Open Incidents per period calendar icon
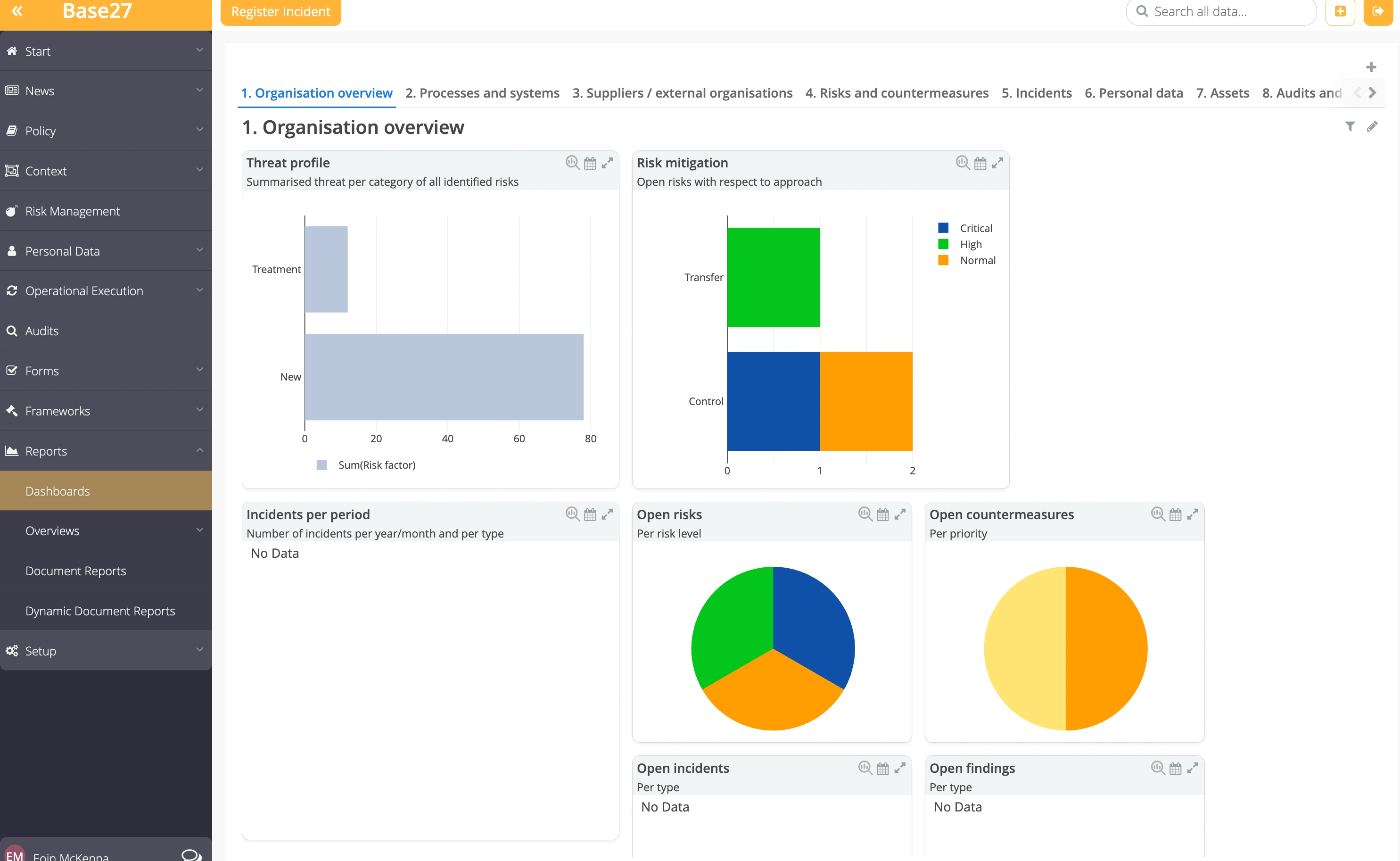This screenshot has width=1400, height=861. [x=590, y=514]
